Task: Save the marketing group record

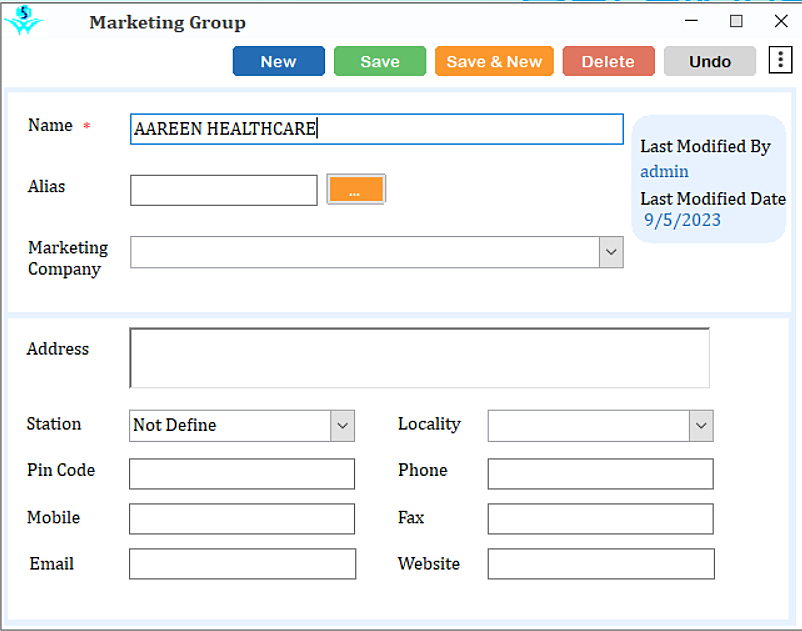Action: [x=380, y=61]
